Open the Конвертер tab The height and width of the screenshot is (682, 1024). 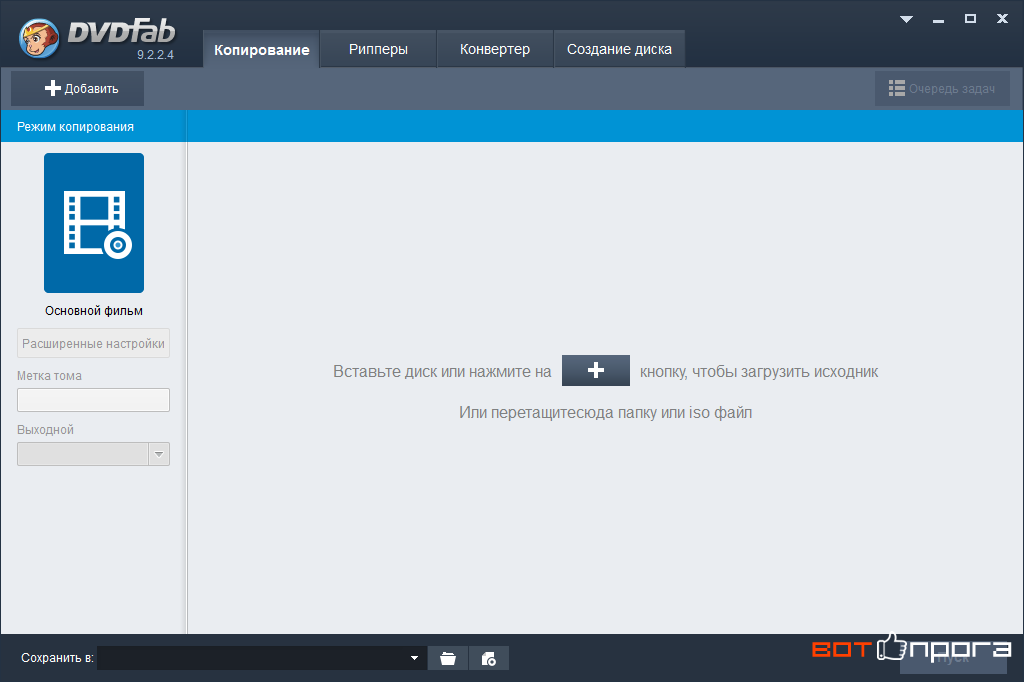[x=494, y=49]
